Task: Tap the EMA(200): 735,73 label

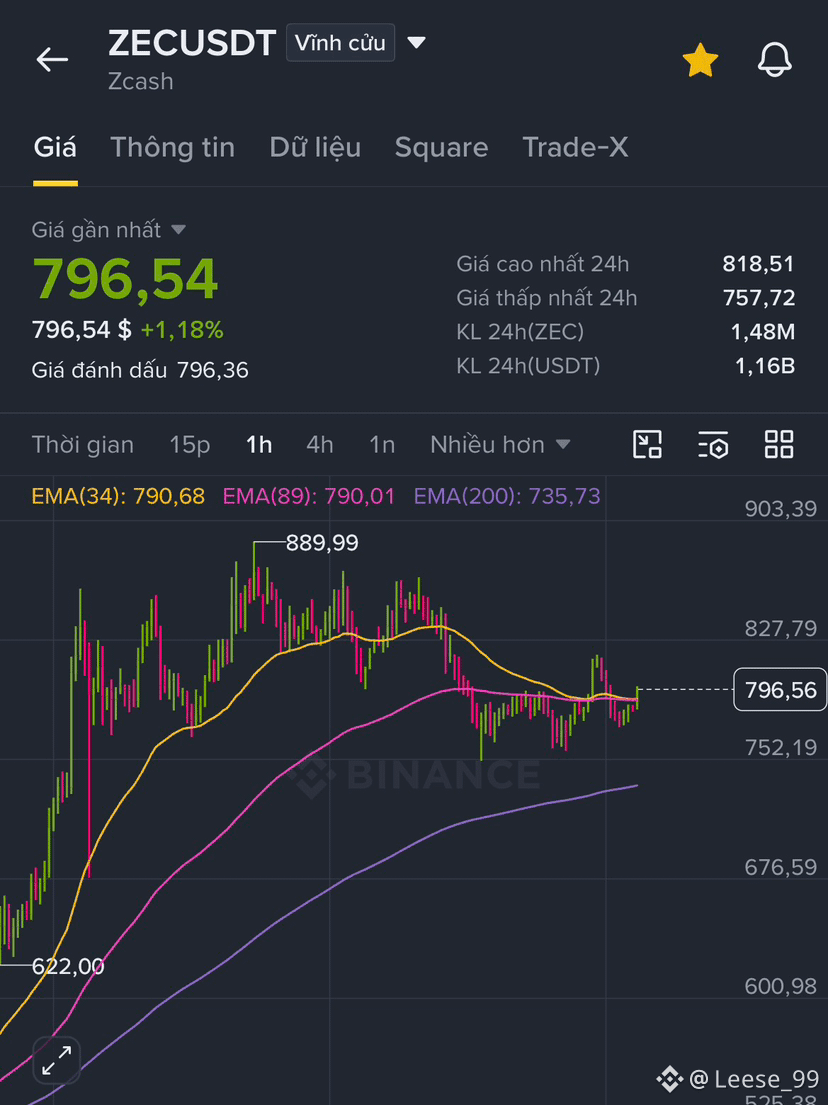Action: point(507,496)
